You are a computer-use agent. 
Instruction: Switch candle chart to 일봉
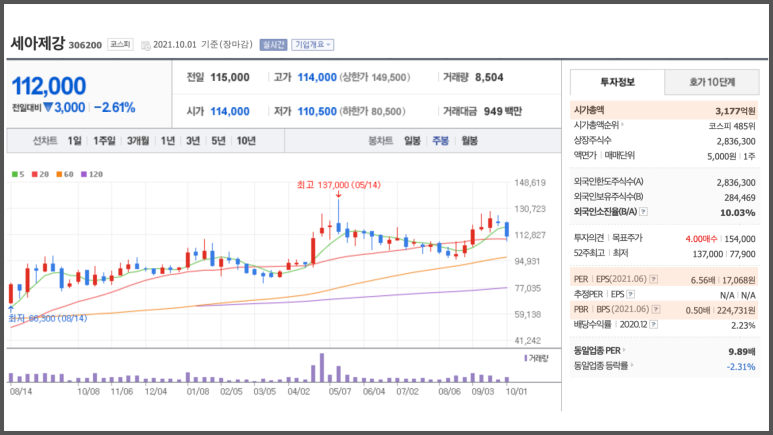(412, 141)
